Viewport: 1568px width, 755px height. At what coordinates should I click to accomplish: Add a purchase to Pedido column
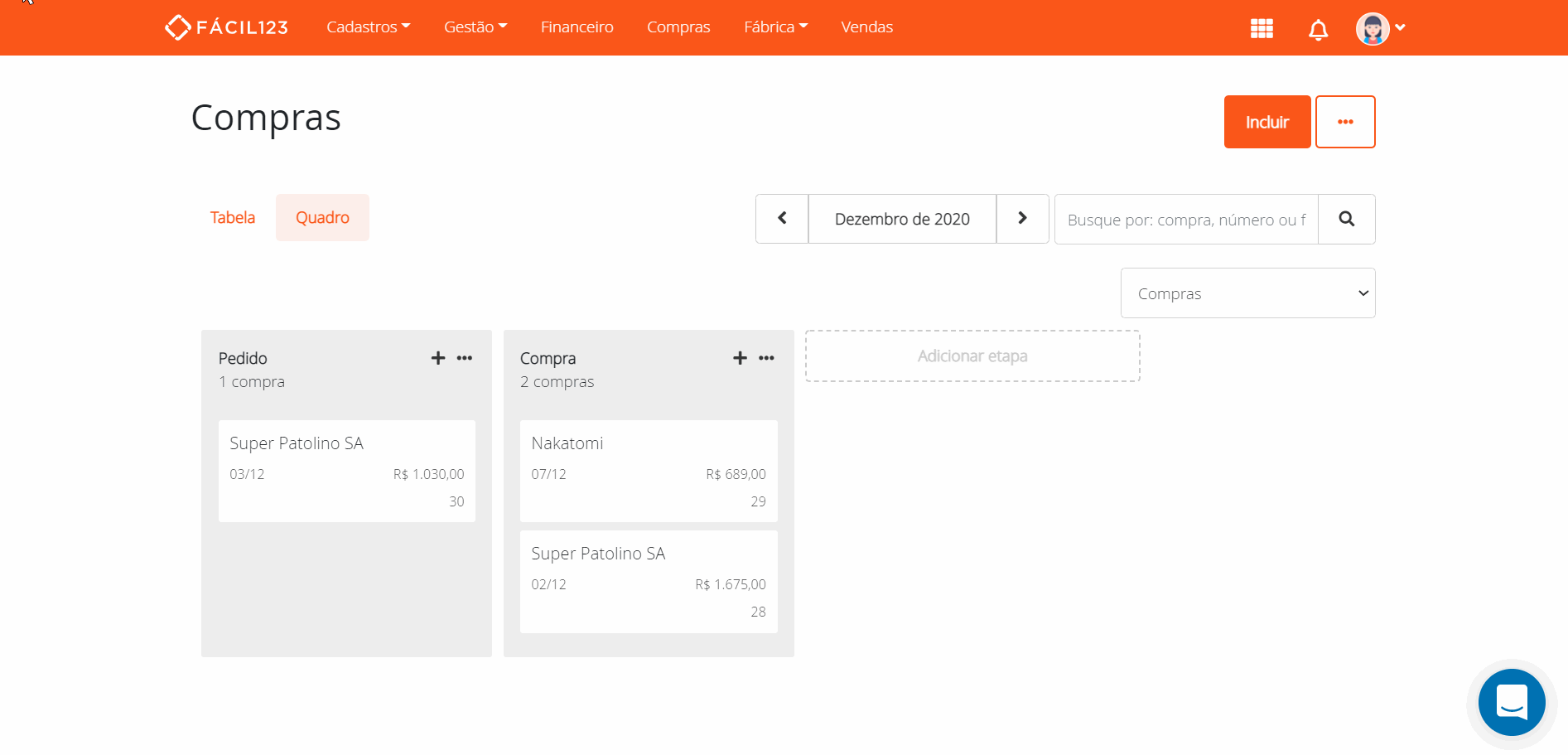click(438, 358)
